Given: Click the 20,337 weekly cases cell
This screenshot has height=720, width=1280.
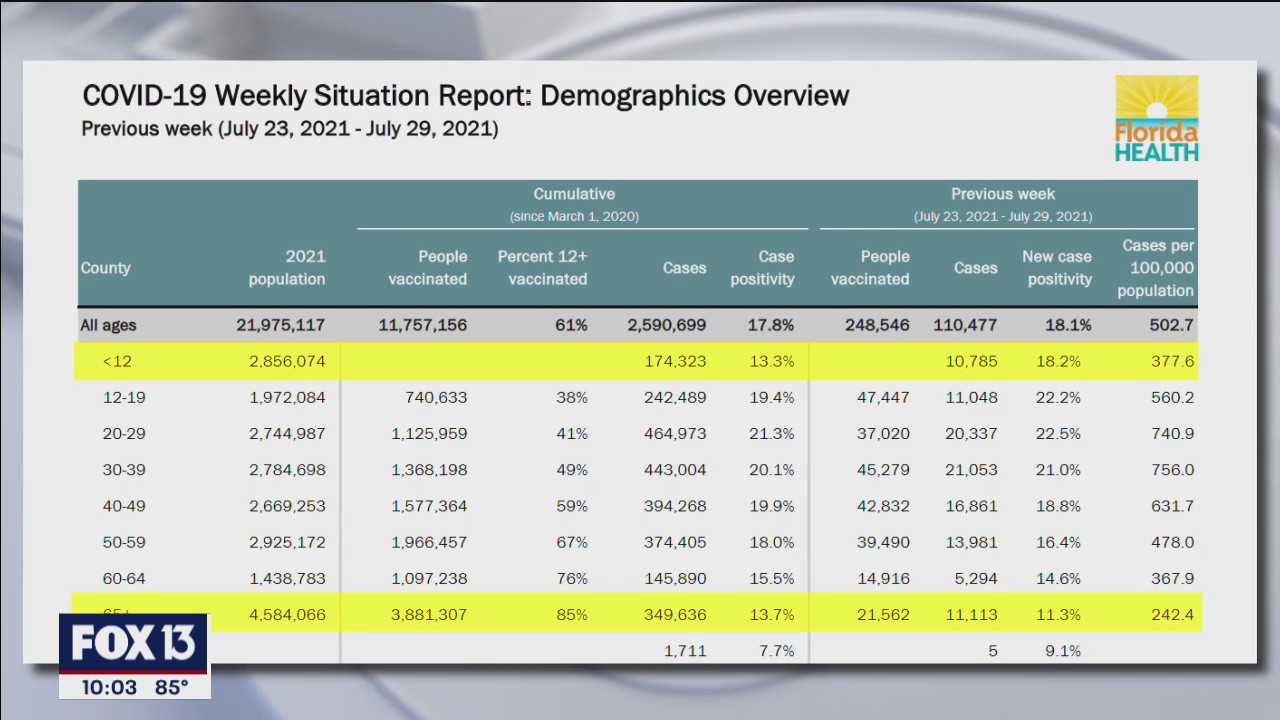Looking at the screenshot, I should coord(971,433).
